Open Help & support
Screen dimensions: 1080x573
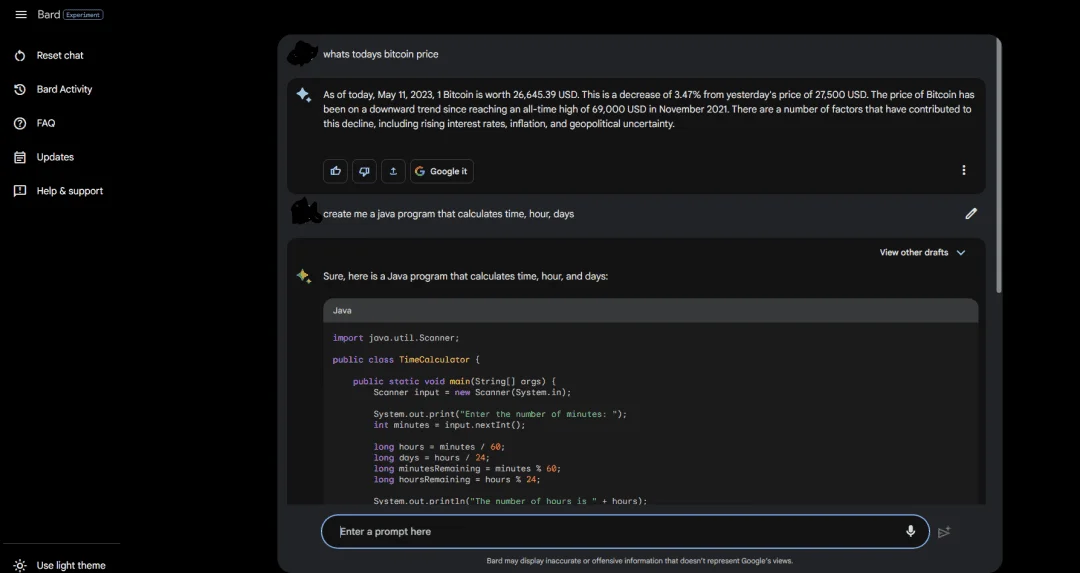pos(70,191)
